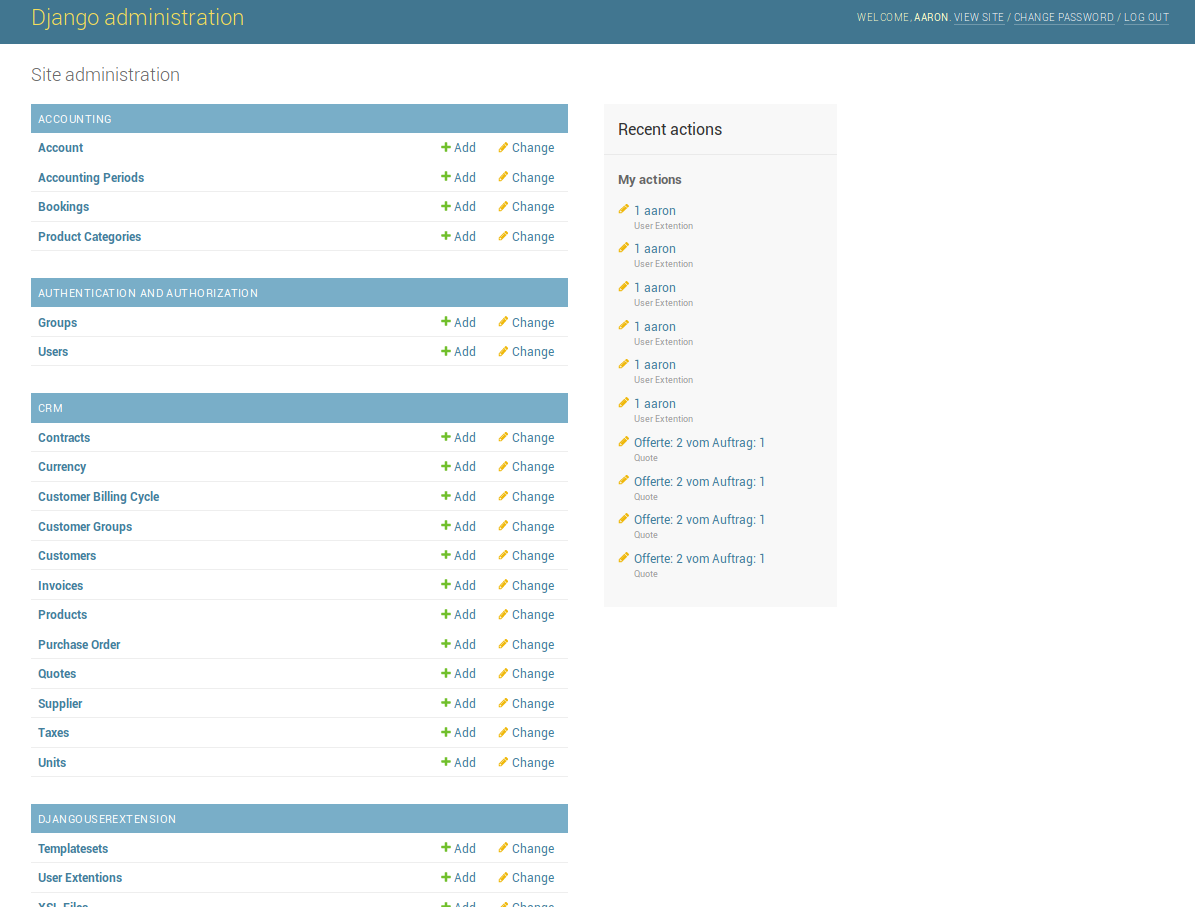The height and width of the screenshot is (907, 1195).
Task: Open the User Extentions model list
Action: pos(80,877)
